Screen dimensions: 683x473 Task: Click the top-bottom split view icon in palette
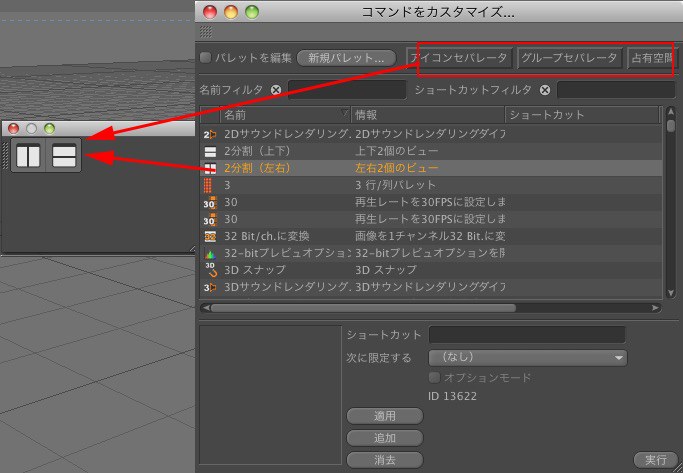pos(65,156)
